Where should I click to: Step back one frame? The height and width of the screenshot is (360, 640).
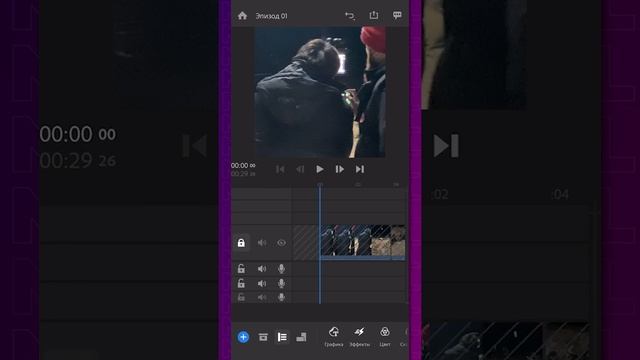(x=300, y=169)
